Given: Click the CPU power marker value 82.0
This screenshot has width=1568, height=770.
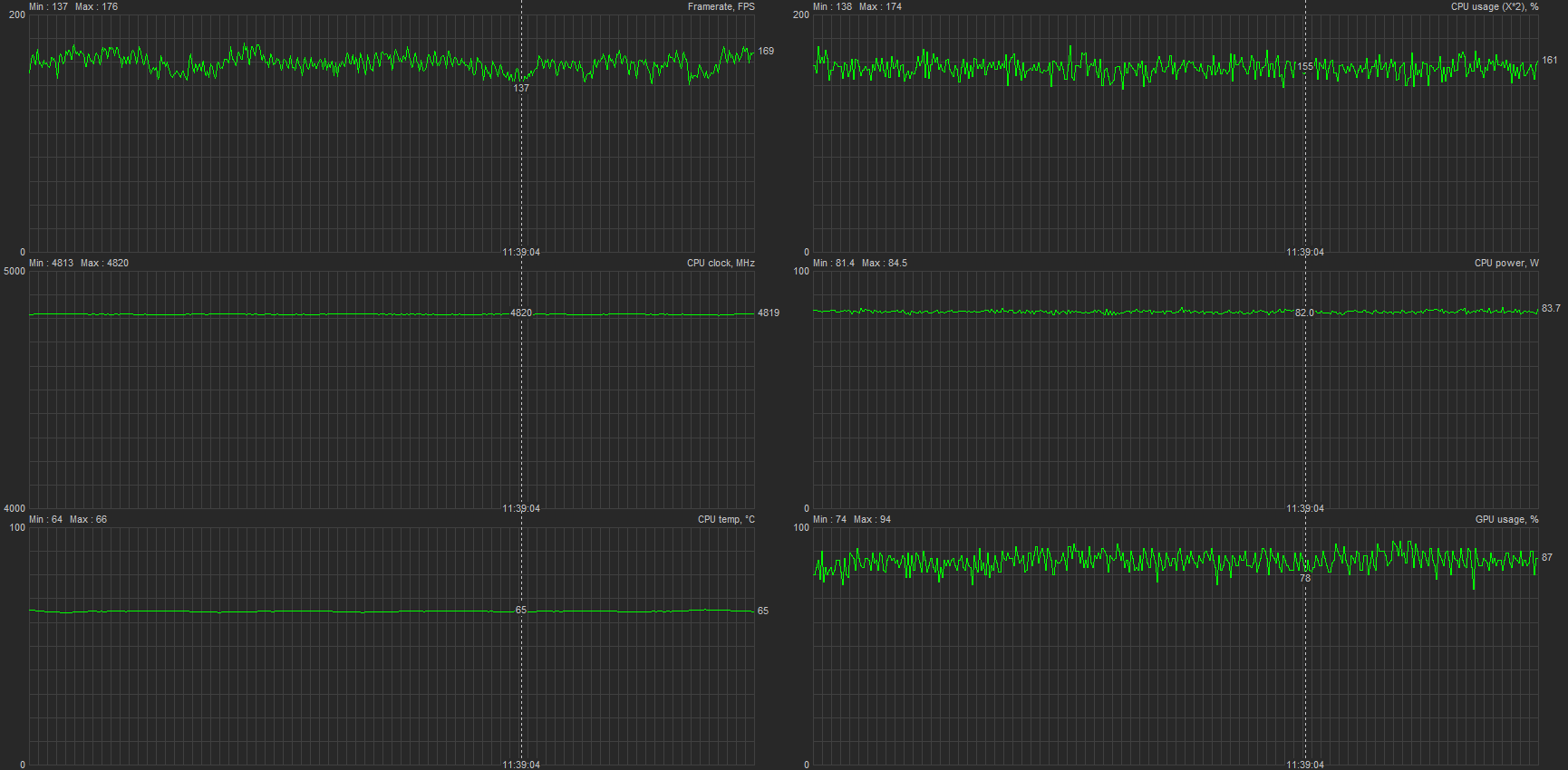Looking at the screenshot, I should point(1304,313).
